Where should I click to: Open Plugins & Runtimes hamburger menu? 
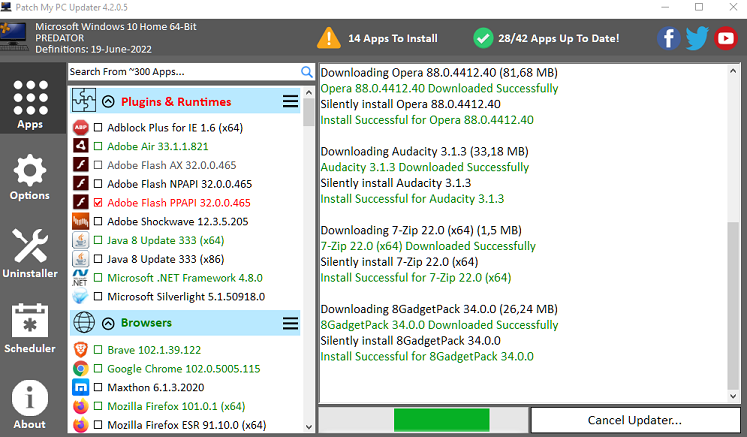coord(290,101)
